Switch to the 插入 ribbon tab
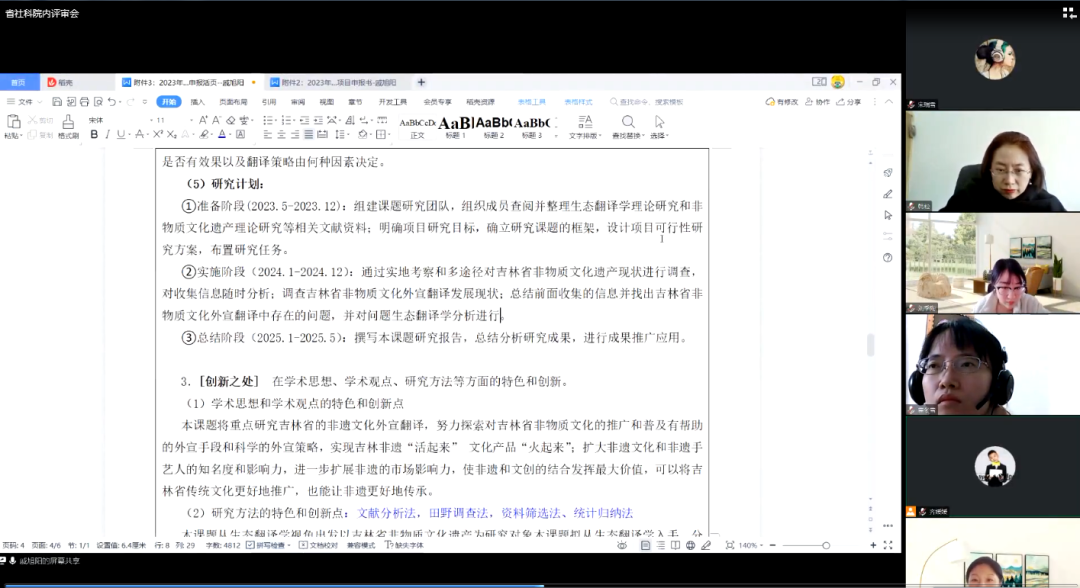The image size is (1080, 588). tap(198, 102)
